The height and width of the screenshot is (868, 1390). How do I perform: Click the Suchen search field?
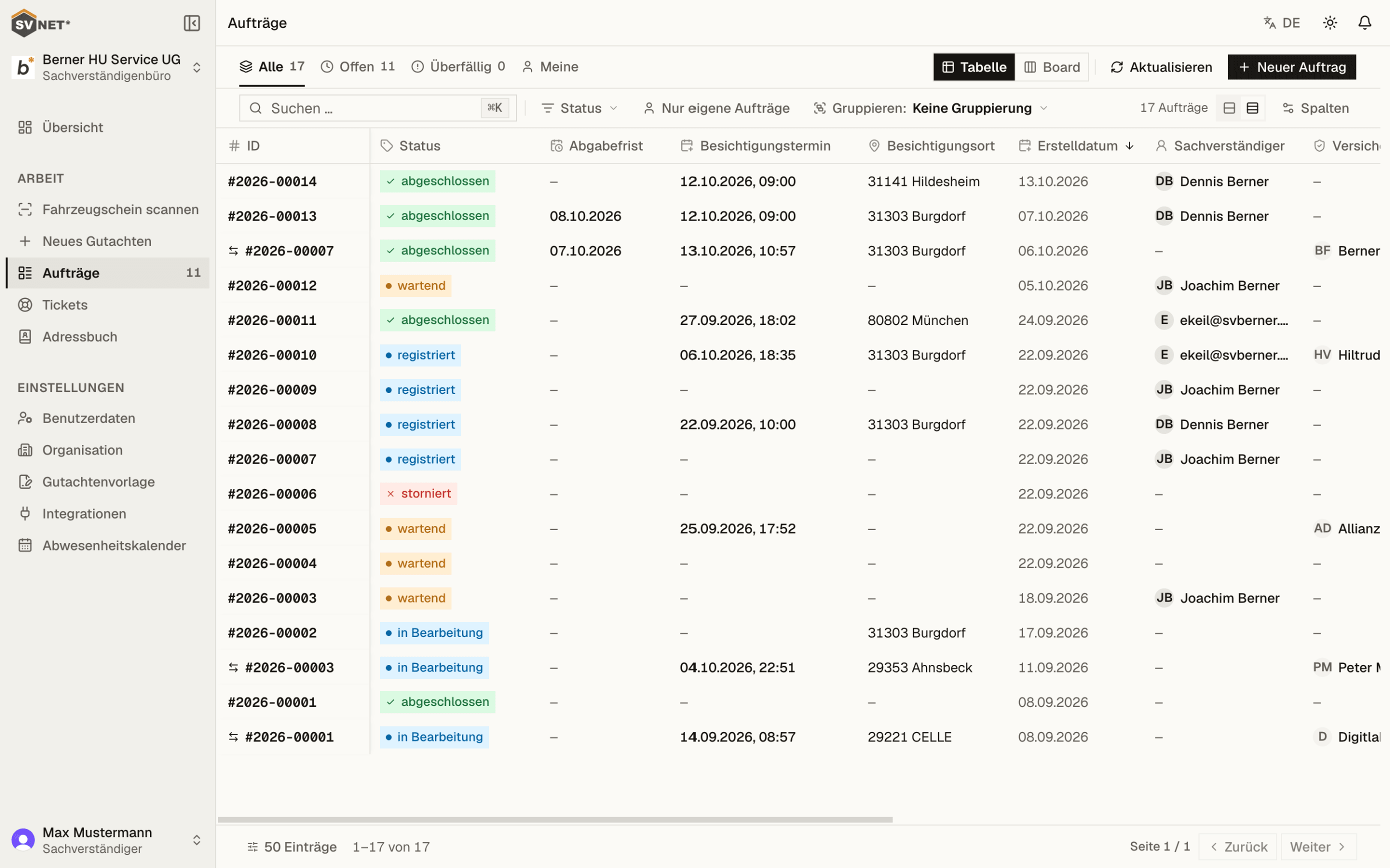[377, 108]
